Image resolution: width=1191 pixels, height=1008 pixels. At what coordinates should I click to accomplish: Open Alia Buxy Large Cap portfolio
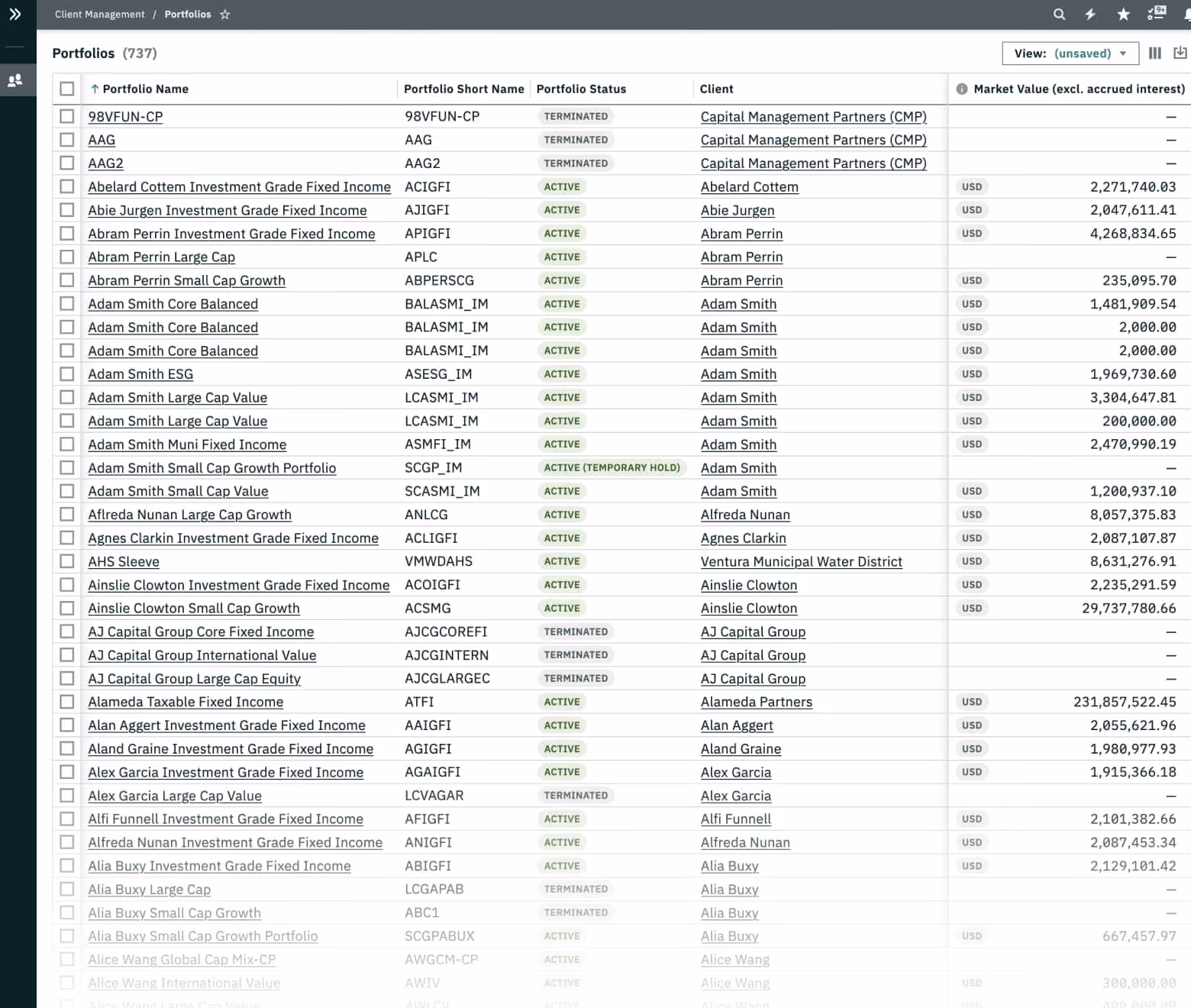pos(150,890)
